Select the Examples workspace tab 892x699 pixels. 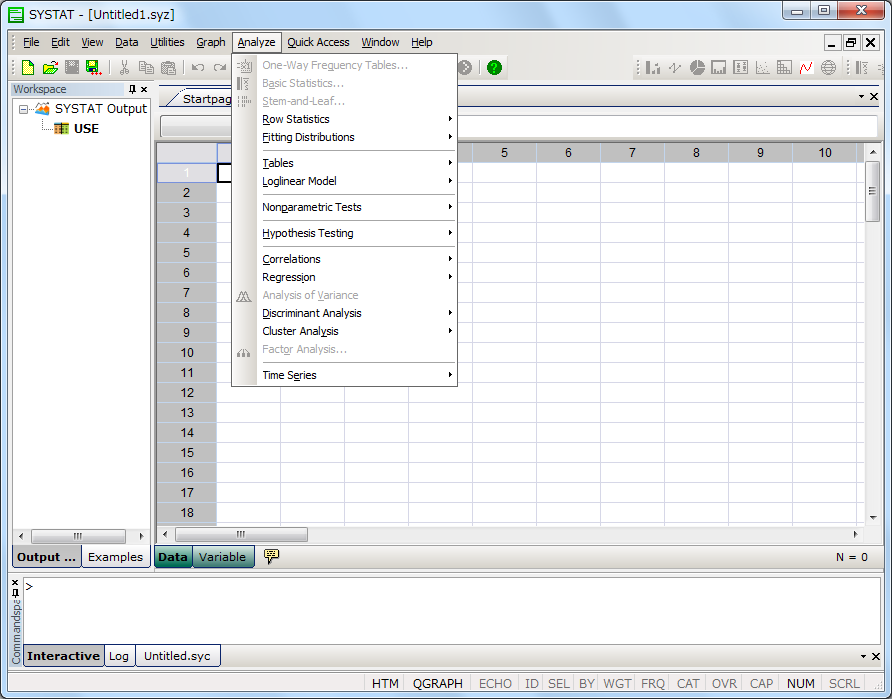click(x=115, y=557)
